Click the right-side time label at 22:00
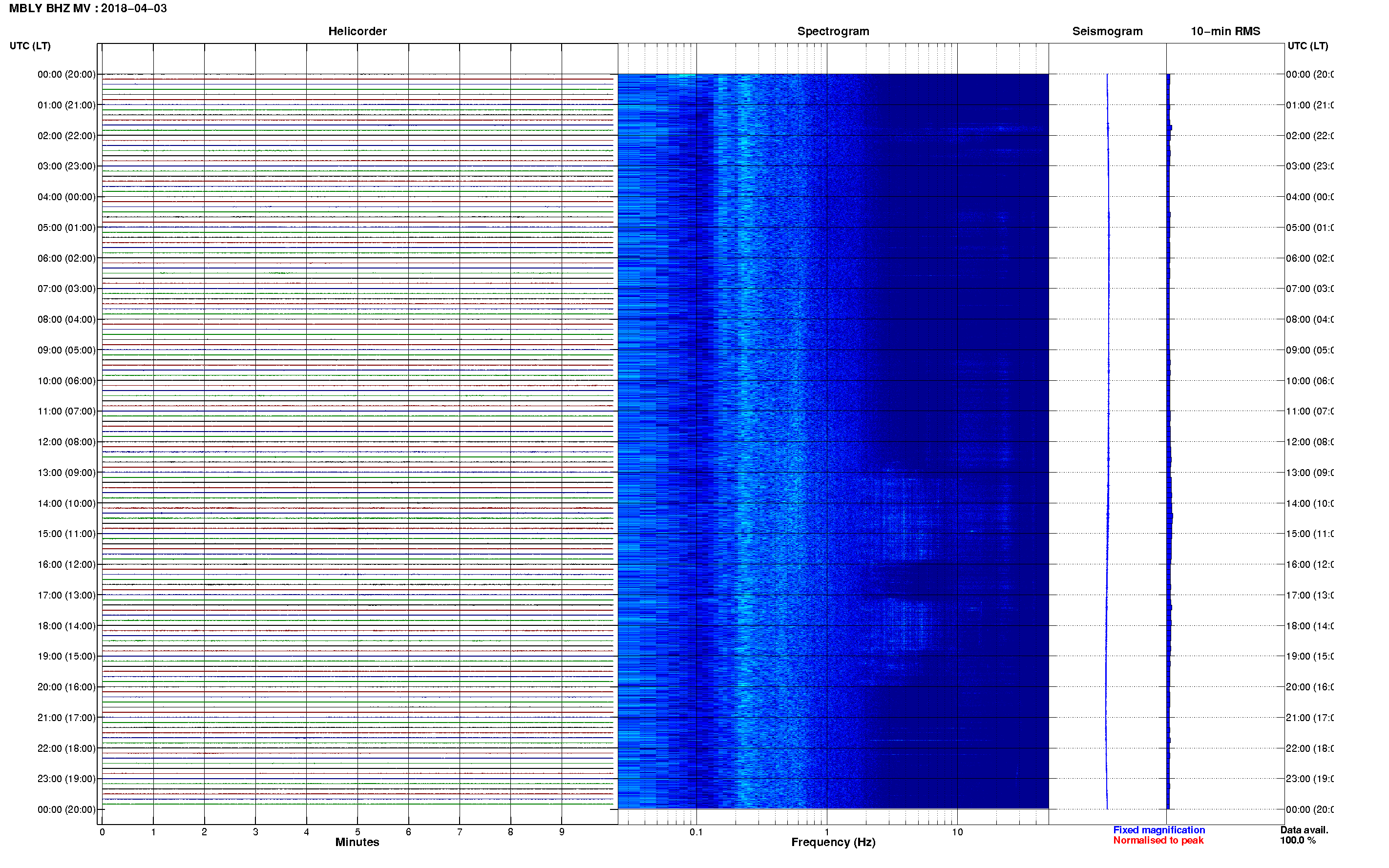 (x=1310, y=748)
